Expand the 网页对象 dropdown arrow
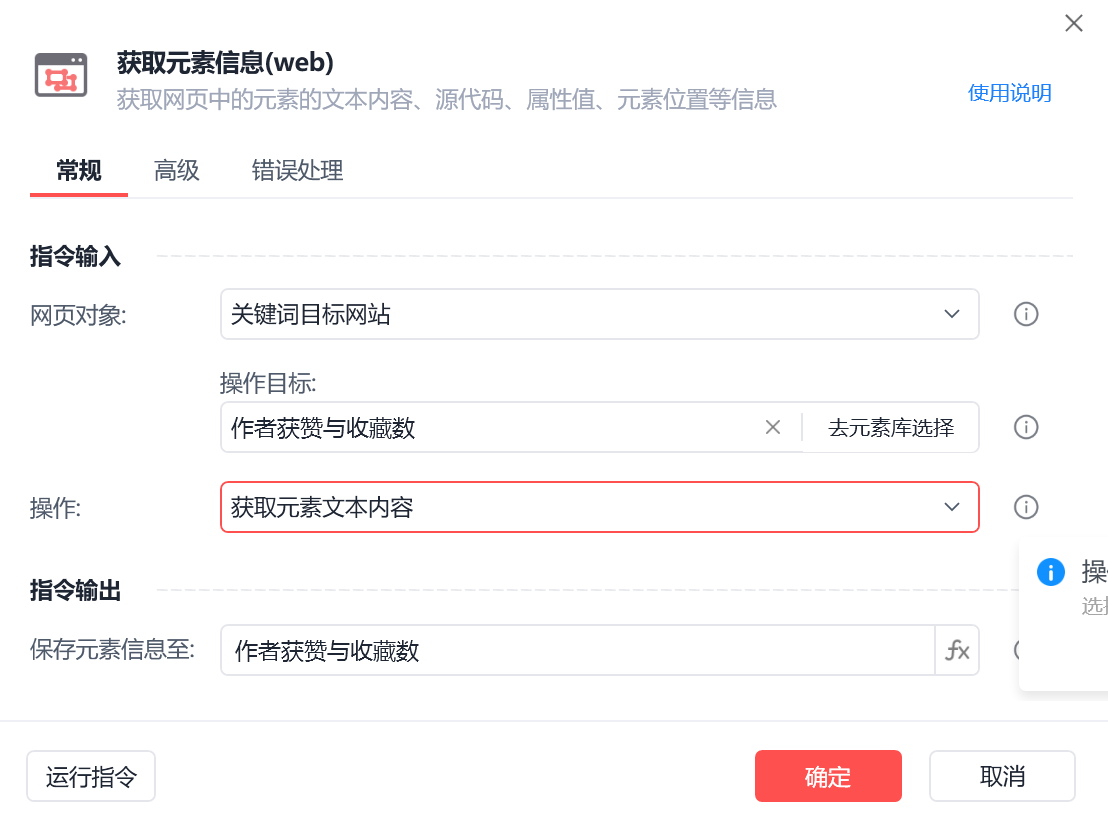Screen dimensions: 1108x825 (x=952, y=314)
